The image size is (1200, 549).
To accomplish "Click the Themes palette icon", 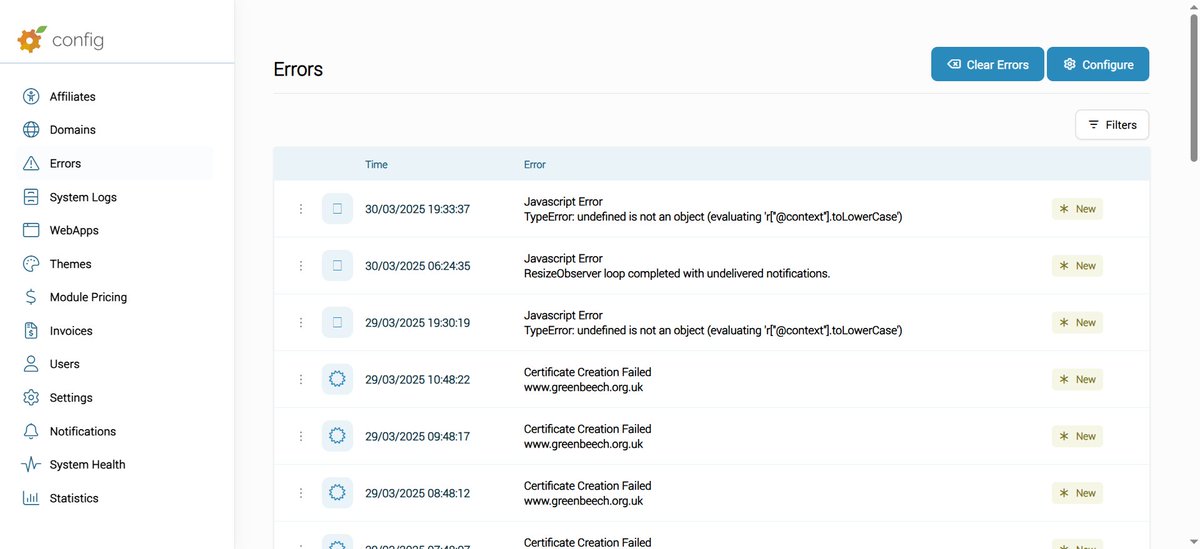I will point(31,264).
